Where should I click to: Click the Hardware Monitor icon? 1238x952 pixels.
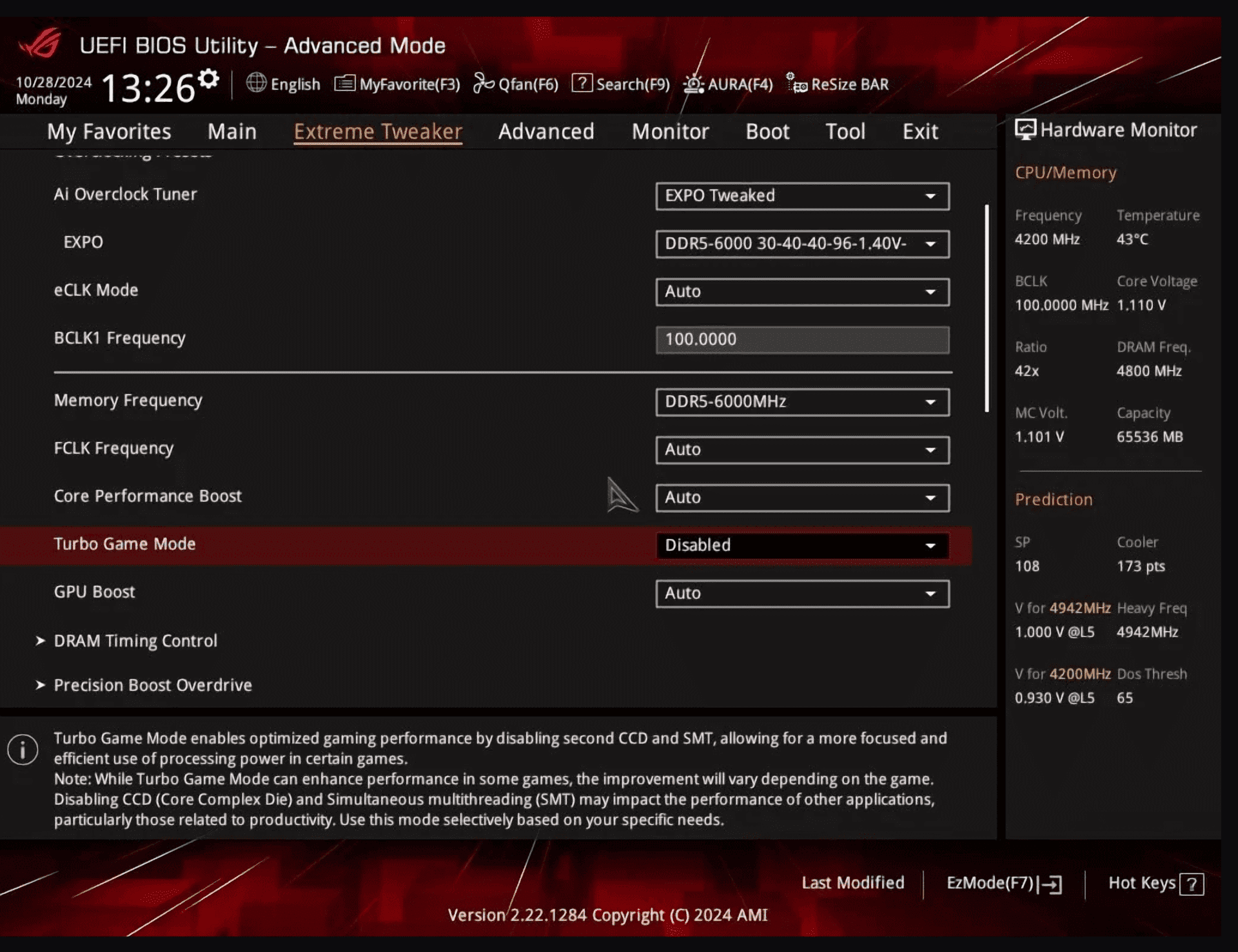coord(1026,129)
